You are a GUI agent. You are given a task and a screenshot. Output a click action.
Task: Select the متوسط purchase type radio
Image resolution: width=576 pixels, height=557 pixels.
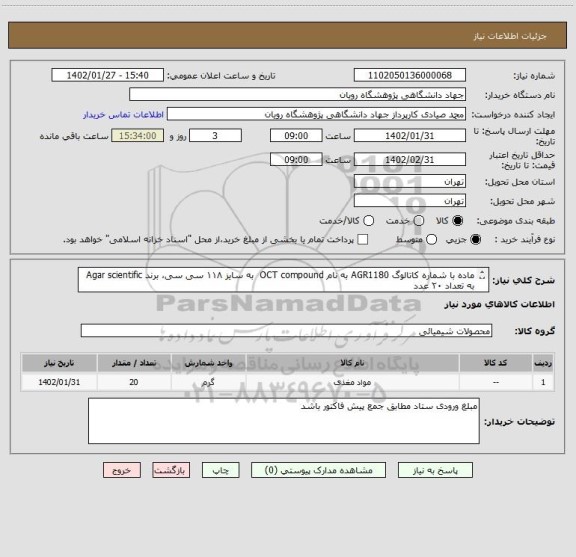(431, 240)
